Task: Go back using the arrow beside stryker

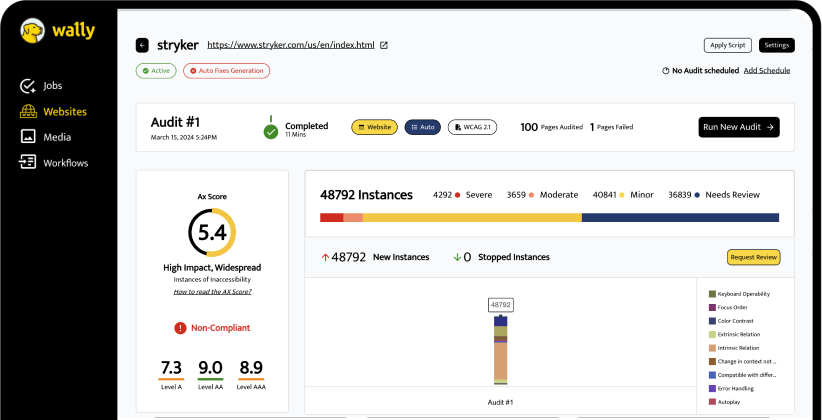Action: 142,45
